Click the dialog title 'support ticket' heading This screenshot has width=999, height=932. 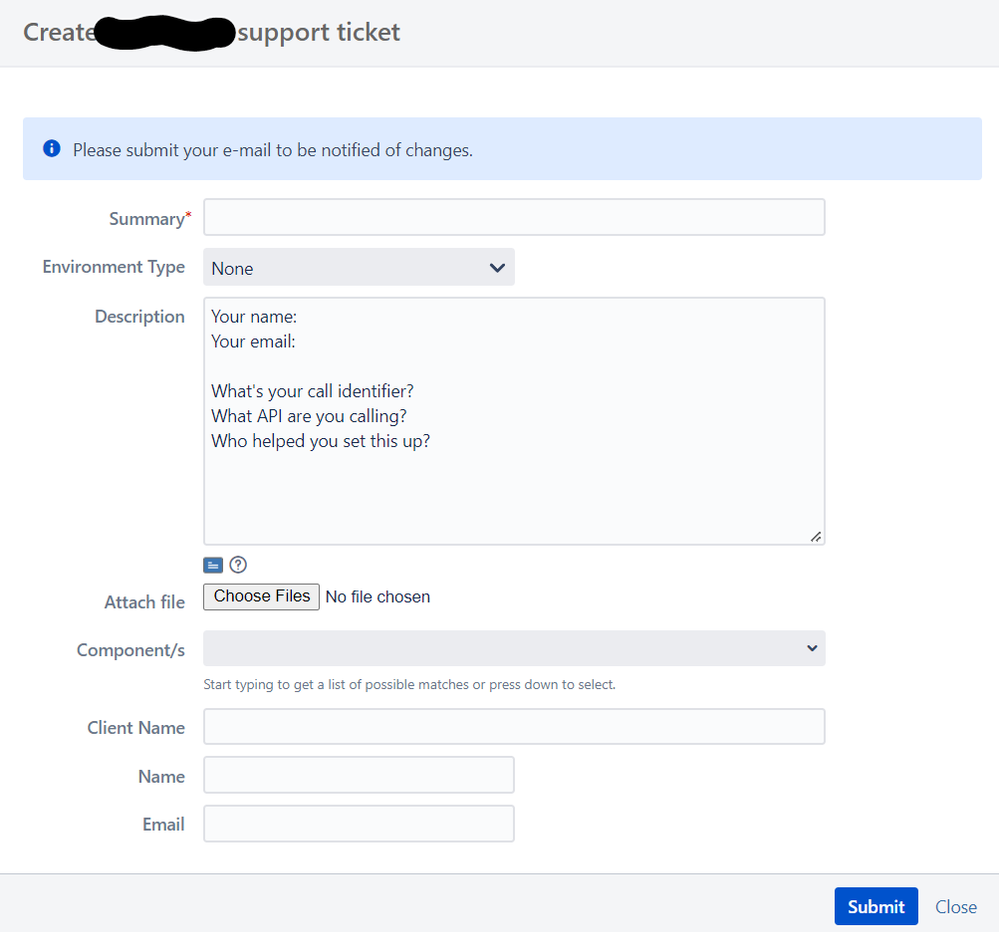tap(319, 32)
